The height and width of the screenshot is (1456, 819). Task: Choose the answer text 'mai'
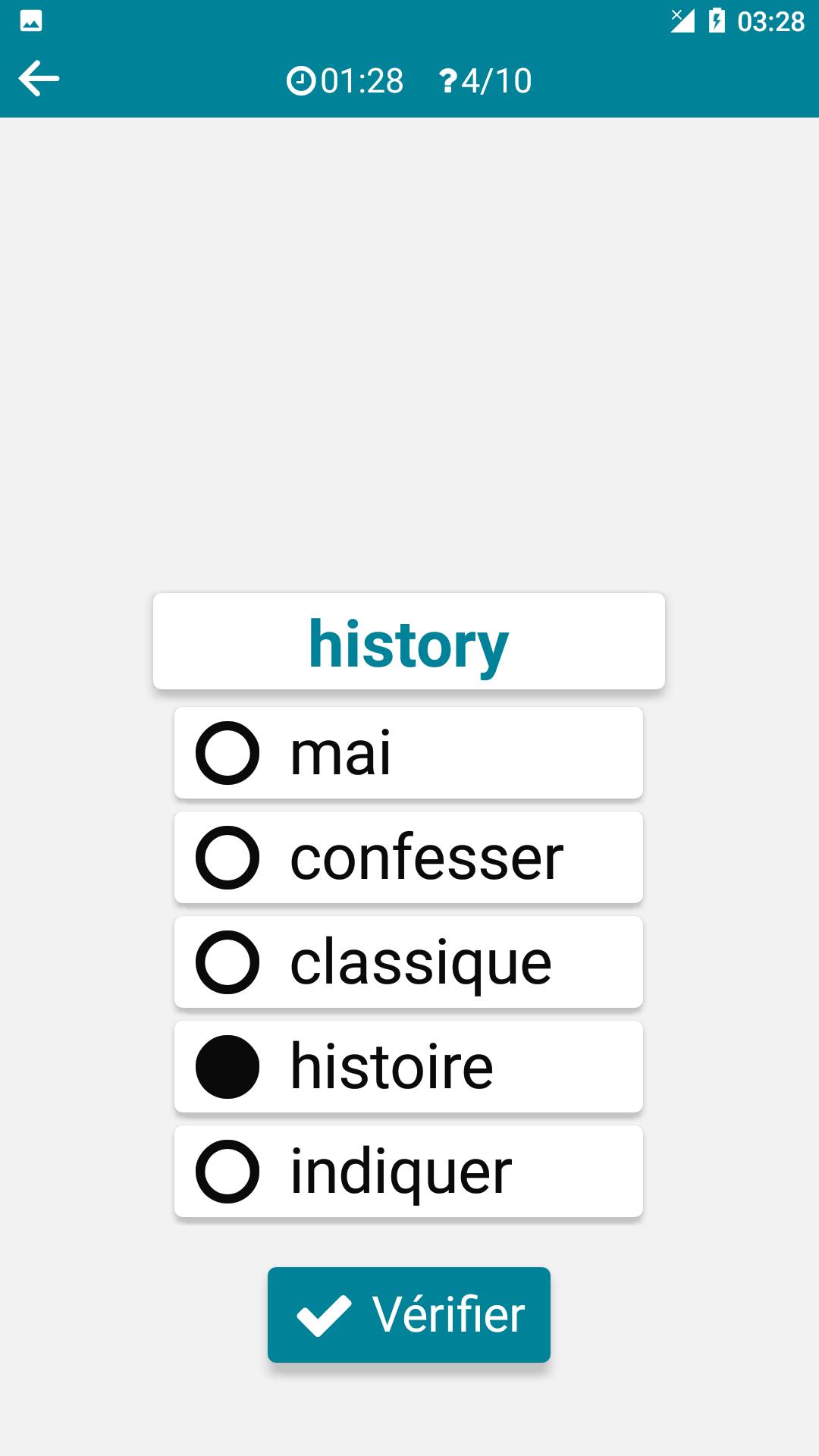point(340,753)
